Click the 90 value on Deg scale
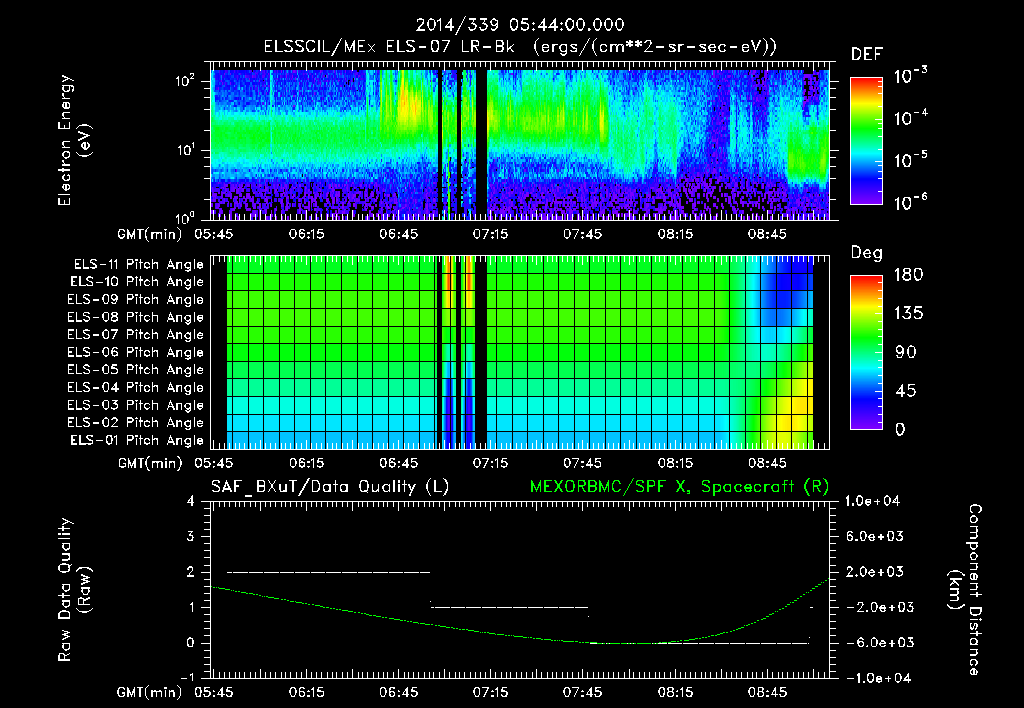1024x708 pixels. 906,352
